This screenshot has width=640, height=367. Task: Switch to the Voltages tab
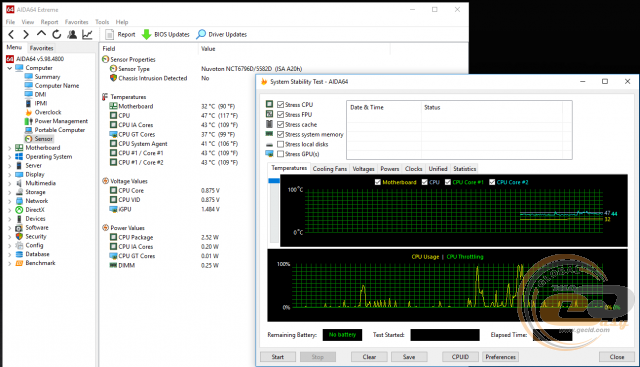tap(363, 169)
